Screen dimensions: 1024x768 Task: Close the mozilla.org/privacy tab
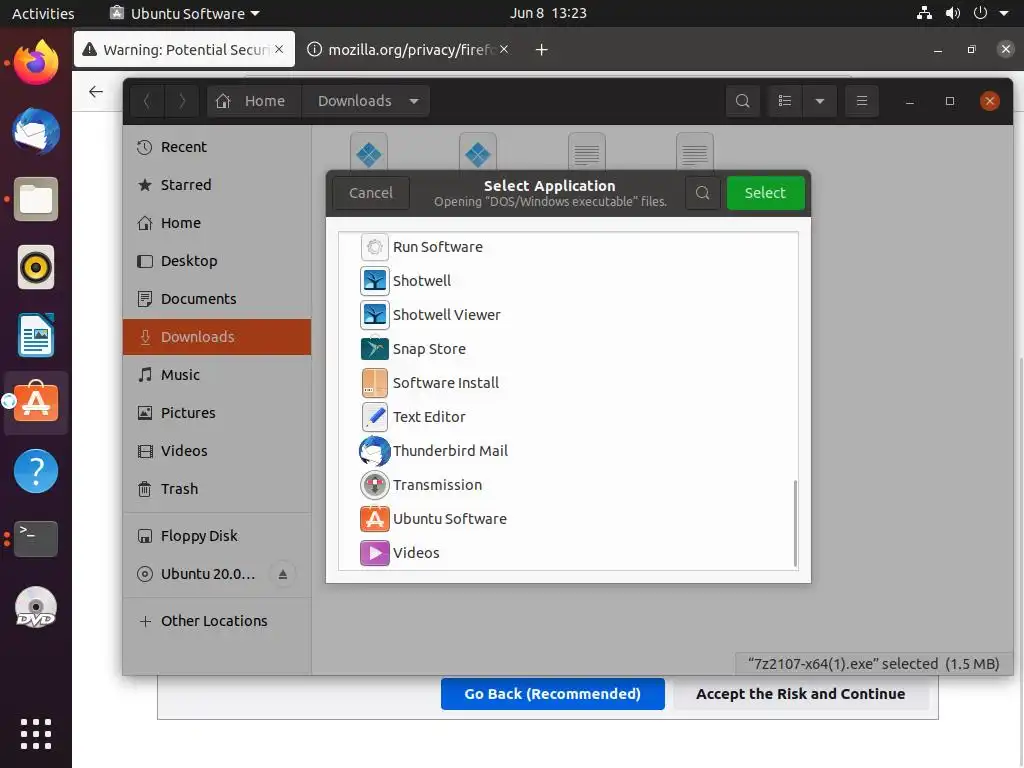pyautogui.click(x=504, y=49)
